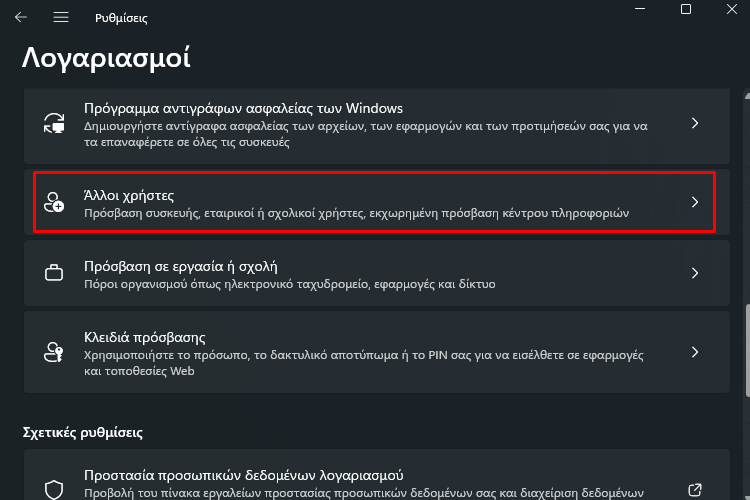Open Κλειδιά πρόσβασης settings
The height and width of the screenshot is (500, 750).
coord(377,352)
